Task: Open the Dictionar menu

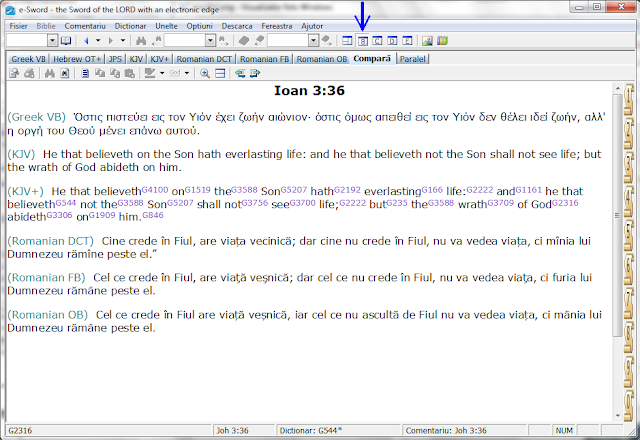Action: [x=130, y=26]
